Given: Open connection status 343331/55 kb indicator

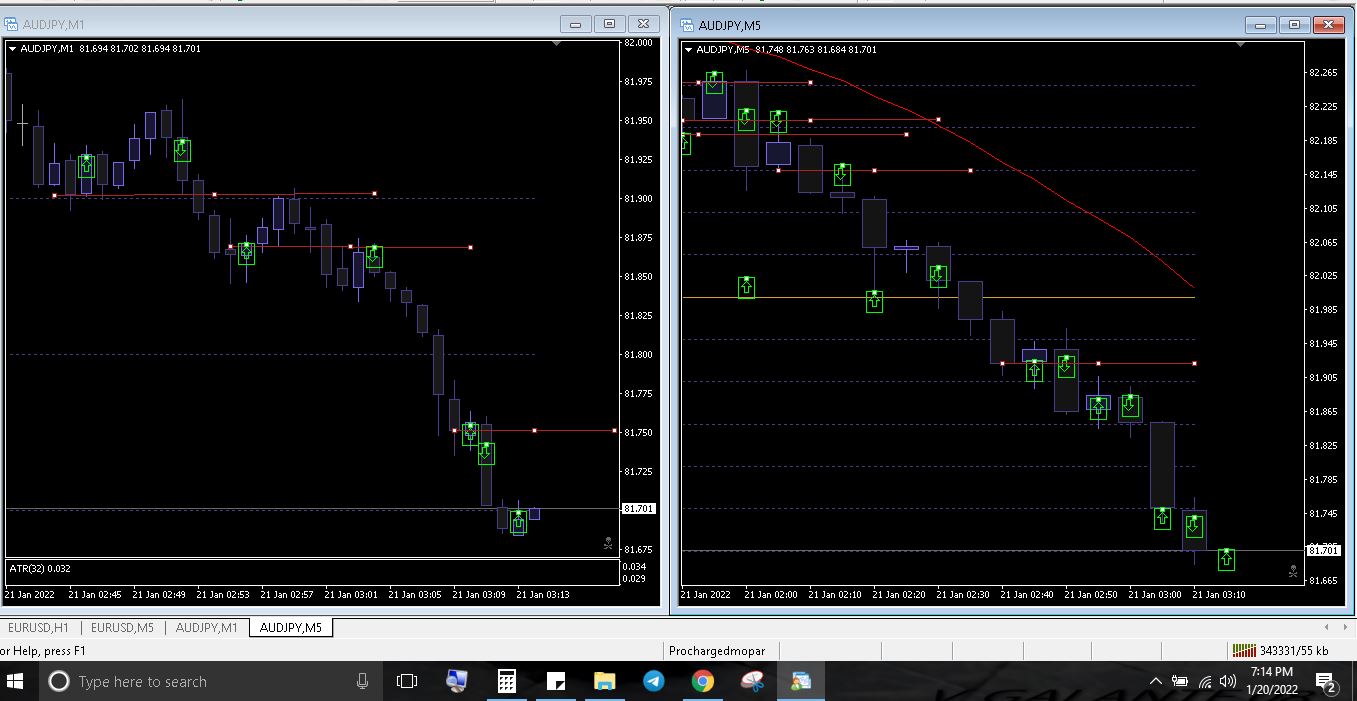Looking at the screenshot, I should (1281, 651).
